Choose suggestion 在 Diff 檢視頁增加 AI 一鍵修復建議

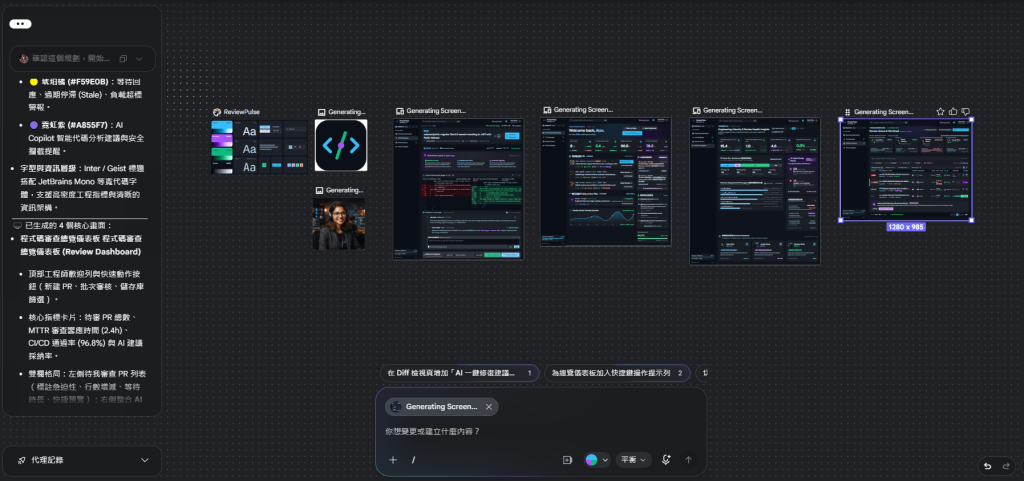[459, 373]
